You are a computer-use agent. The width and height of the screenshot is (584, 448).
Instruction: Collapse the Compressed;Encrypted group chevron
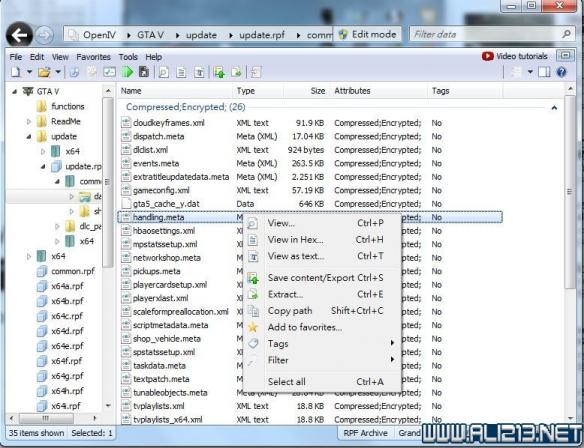(x=554, y=108)
